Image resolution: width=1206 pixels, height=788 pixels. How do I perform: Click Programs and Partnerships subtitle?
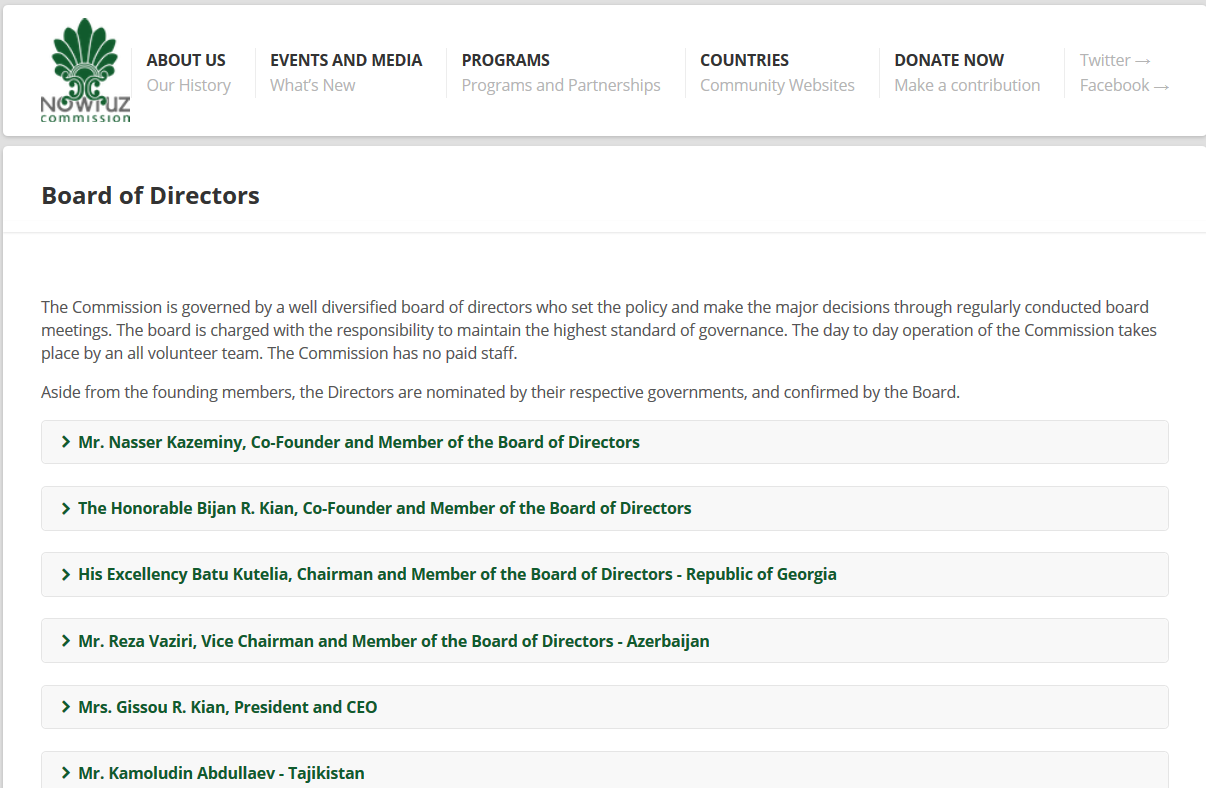561,85
